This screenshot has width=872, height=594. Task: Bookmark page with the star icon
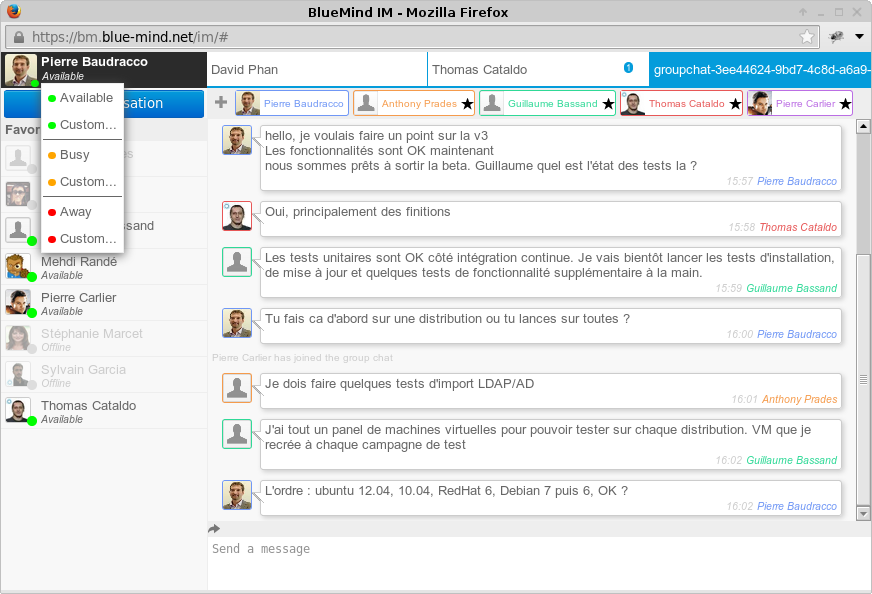click(807, 37)
